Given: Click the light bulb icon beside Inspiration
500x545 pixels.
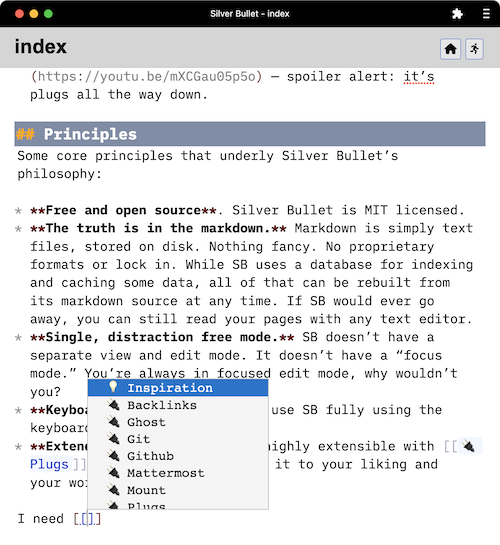Looking at the screenshot, I should click(x=113, y=387).
